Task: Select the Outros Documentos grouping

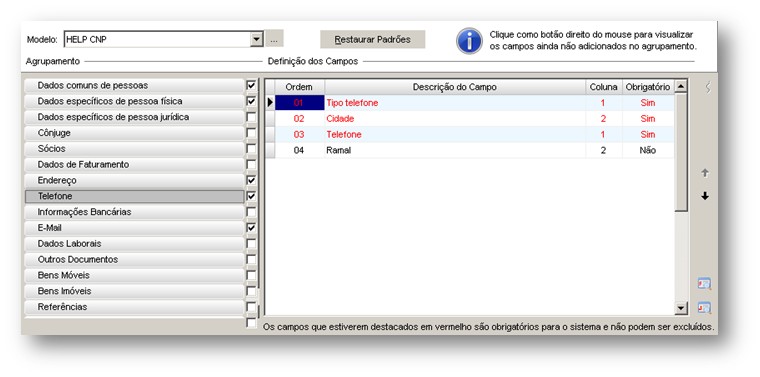Action: point(134,260)
